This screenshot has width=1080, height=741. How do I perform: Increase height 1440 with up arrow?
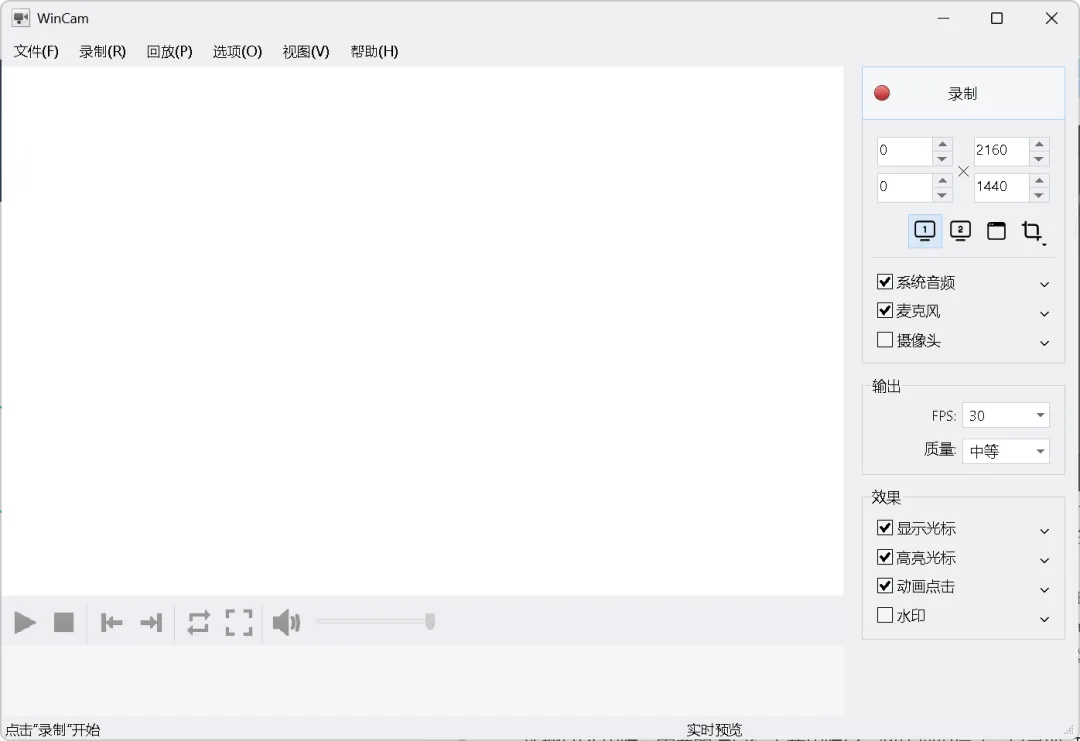coord(1039,180)
